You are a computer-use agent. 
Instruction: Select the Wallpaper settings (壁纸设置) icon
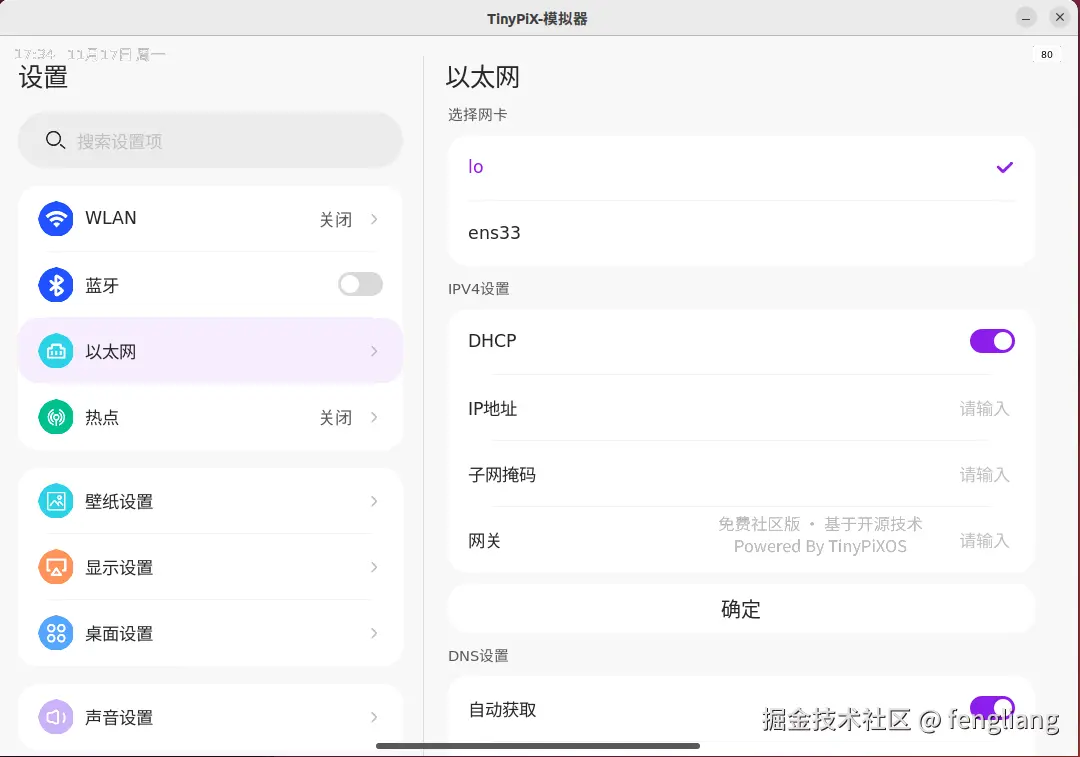tap(55, 501)
